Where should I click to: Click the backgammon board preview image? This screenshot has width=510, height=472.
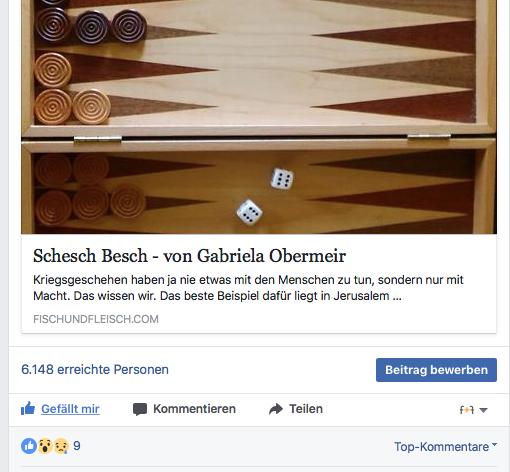(259, 117)
